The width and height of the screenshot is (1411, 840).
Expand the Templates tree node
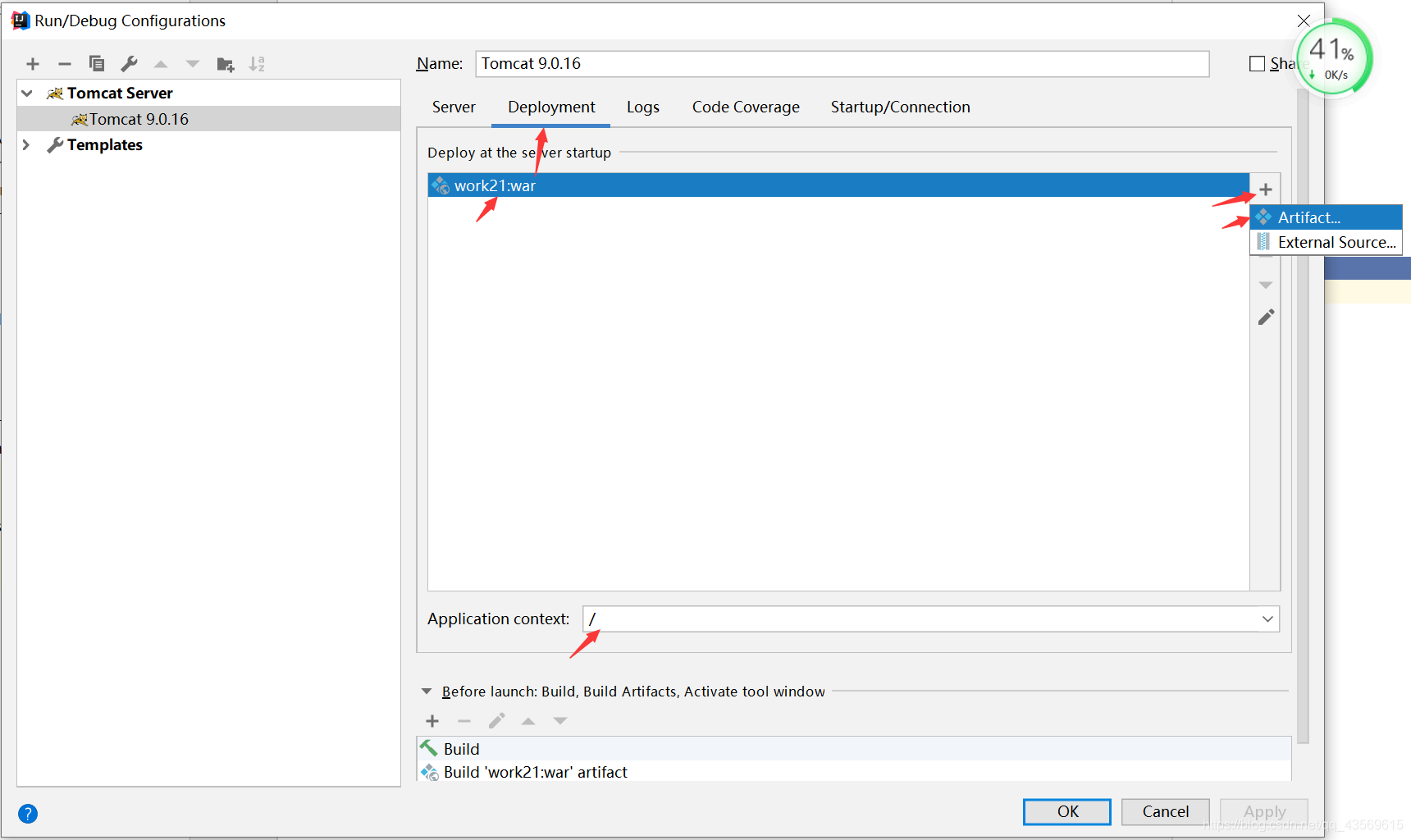[x=26, y=145]
